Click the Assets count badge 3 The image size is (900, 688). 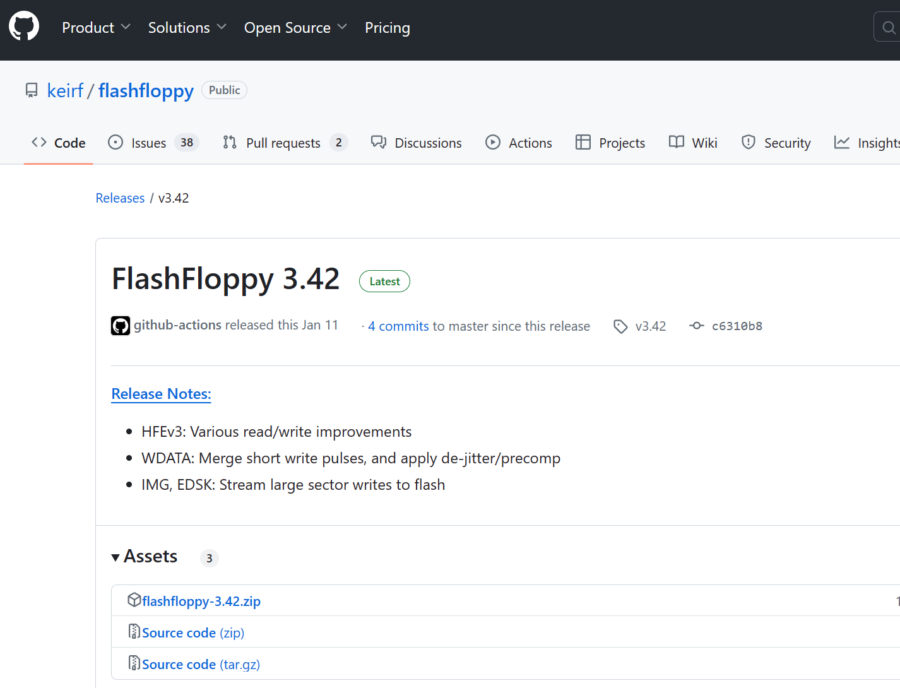point(210,558)
